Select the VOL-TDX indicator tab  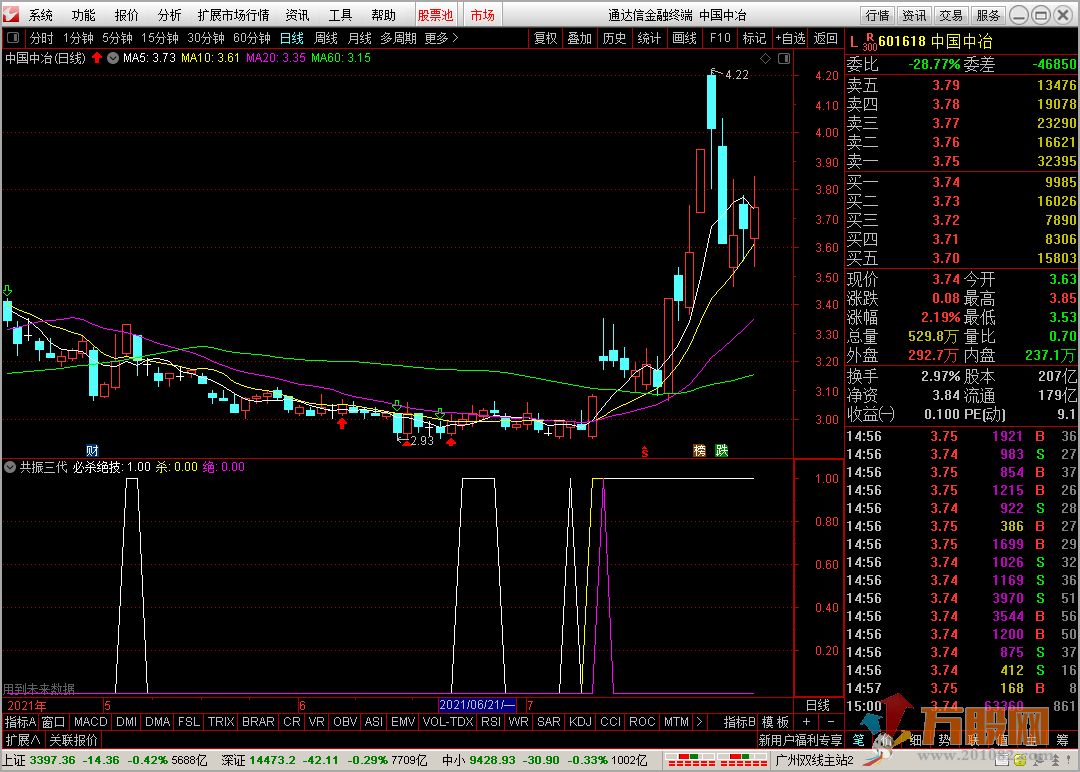click(448, 722)
